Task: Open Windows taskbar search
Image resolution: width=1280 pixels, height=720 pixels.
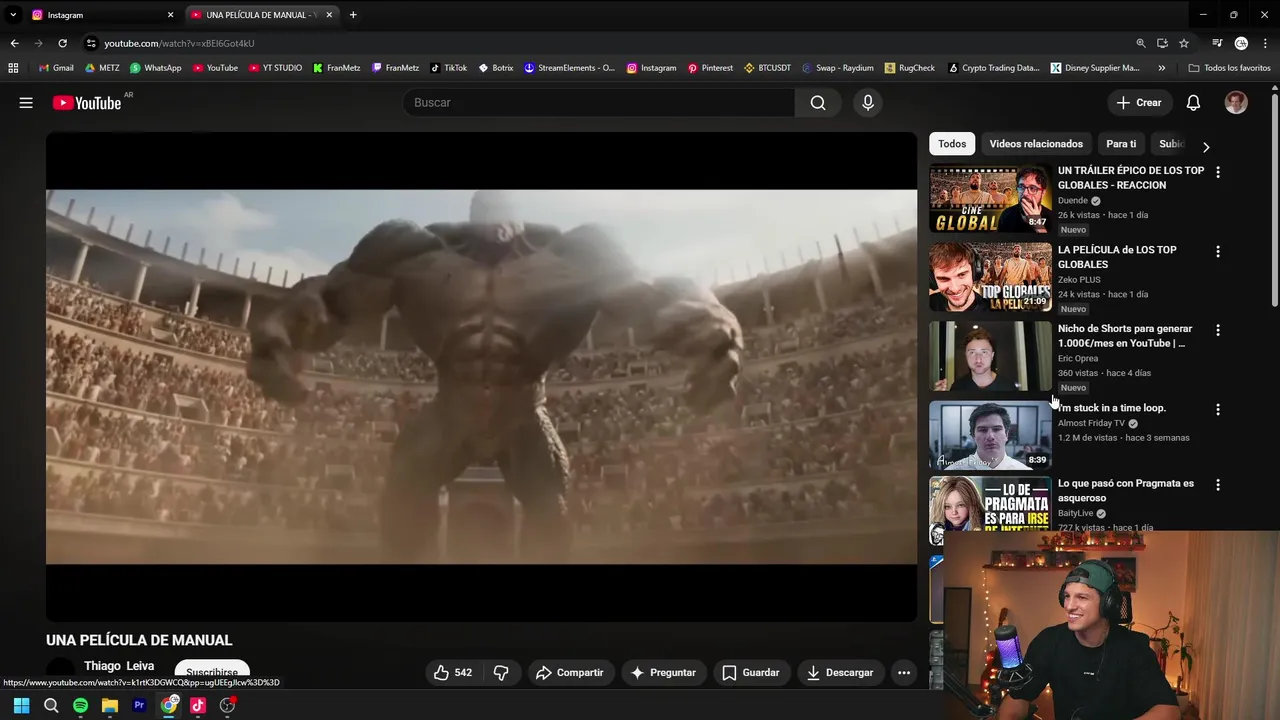Action: click(51, 705)
